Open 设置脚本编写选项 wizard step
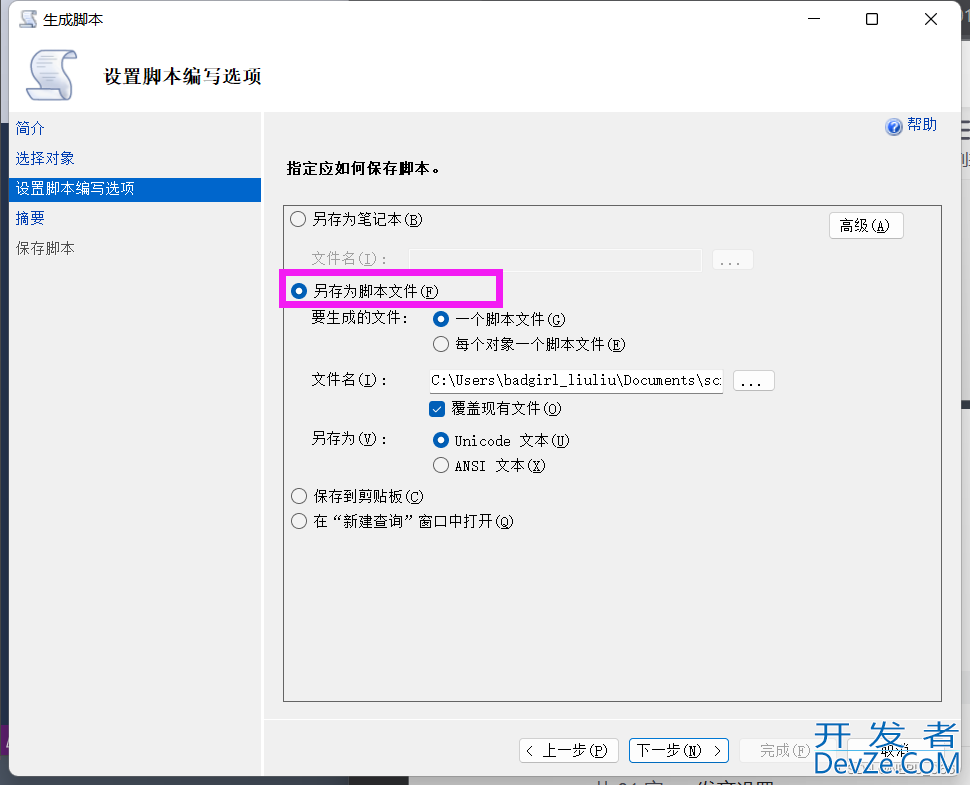Viewport: 970px width, 785px height. tap(135, 189)
